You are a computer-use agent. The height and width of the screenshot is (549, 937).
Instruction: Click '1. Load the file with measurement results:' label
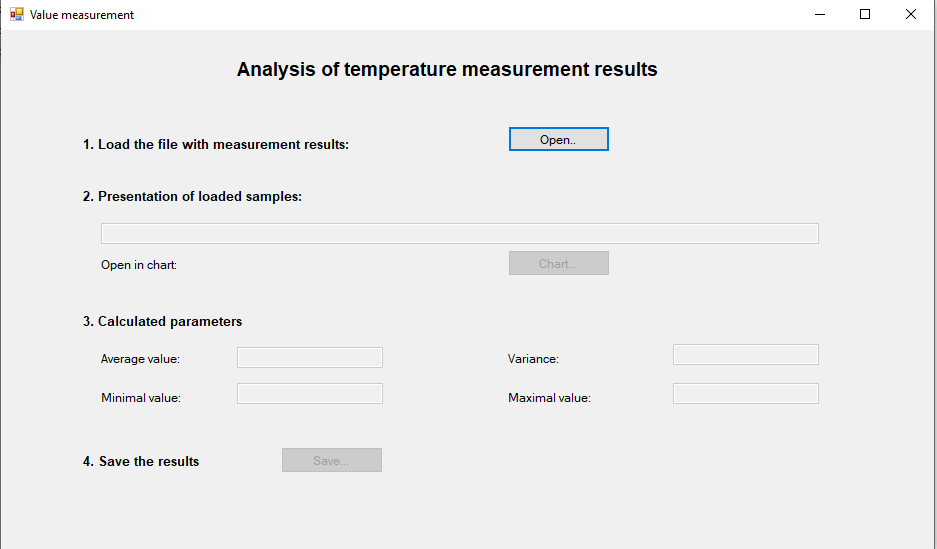point(216,145)
